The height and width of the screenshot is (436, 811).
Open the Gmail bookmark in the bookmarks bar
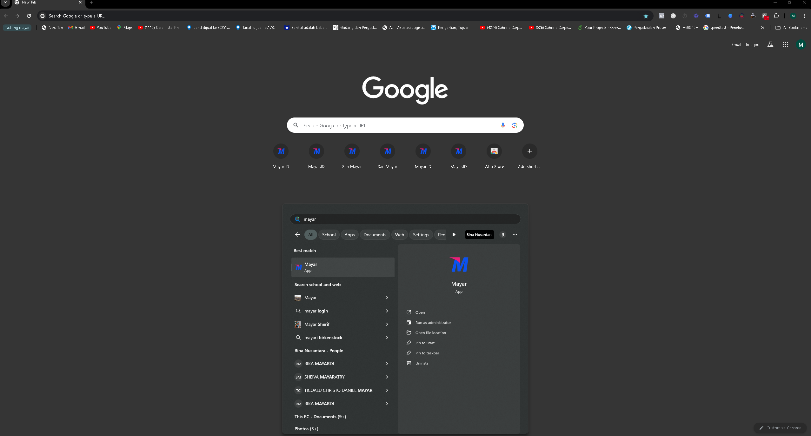[x=77, y=27]
